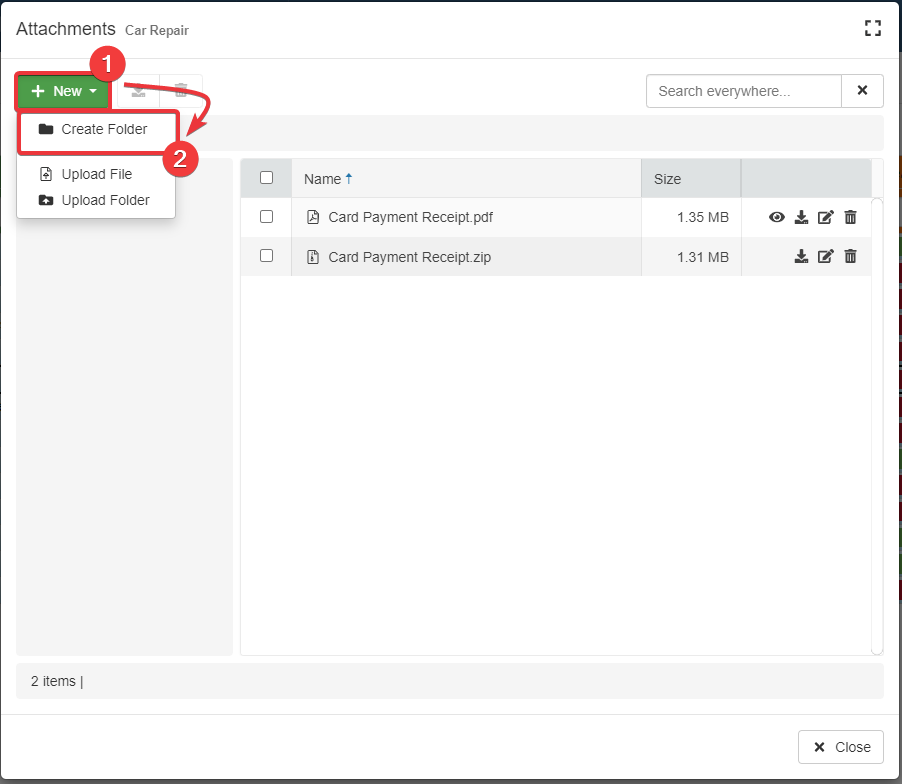
Task: Collapse the New dropdown button
Action: pyautogui.click(x=63, y=91)
